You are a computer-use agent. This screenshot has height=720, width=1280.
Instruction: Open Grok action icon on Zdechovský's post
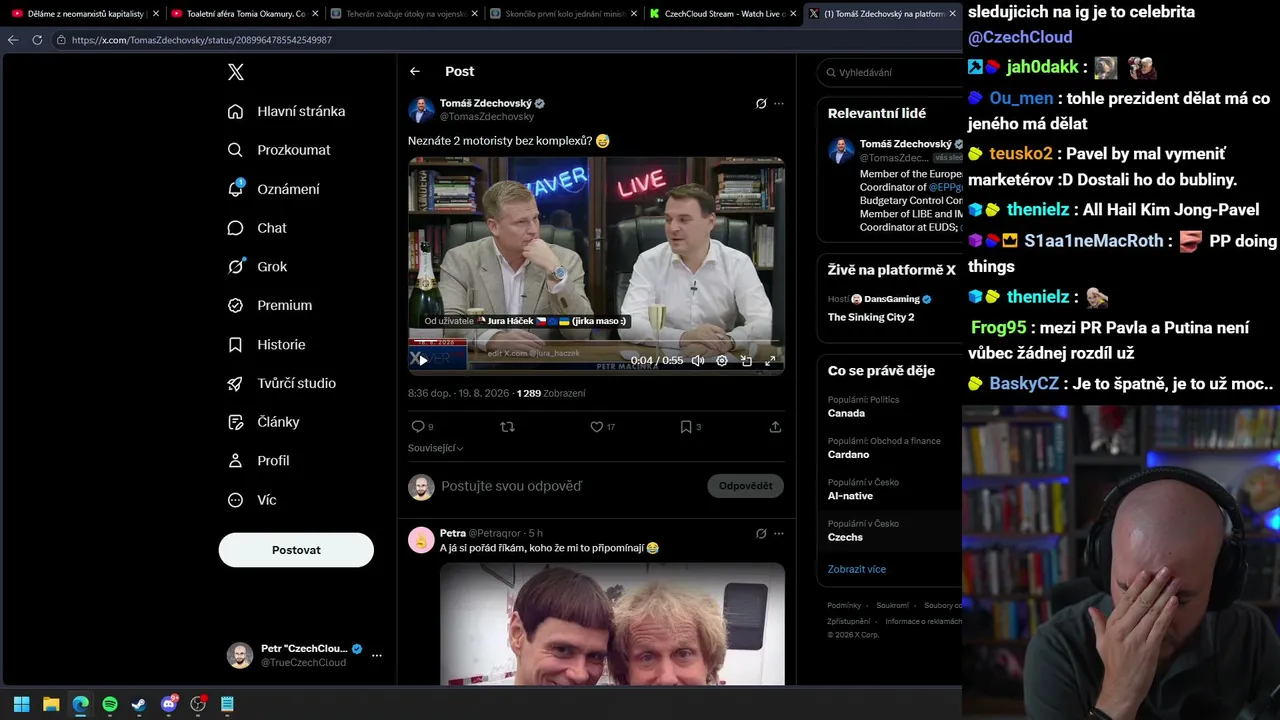coord(761,103)
